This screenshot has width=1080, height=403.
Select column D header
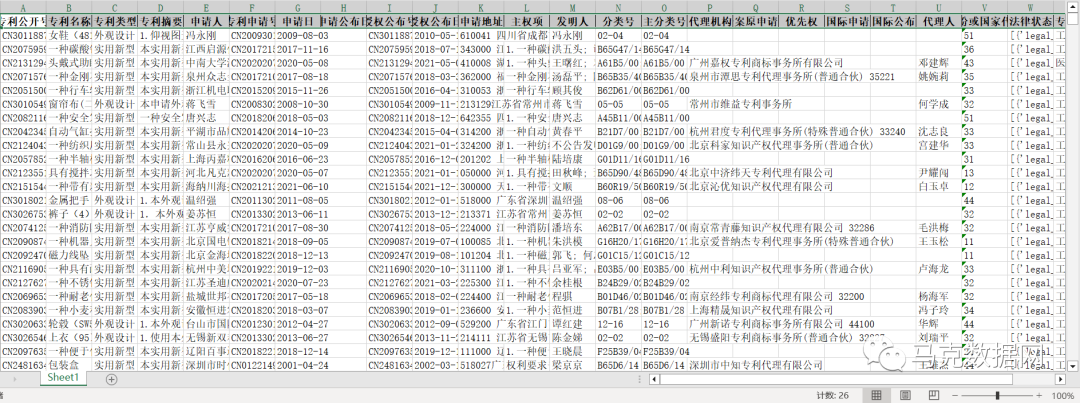[160, 8]
